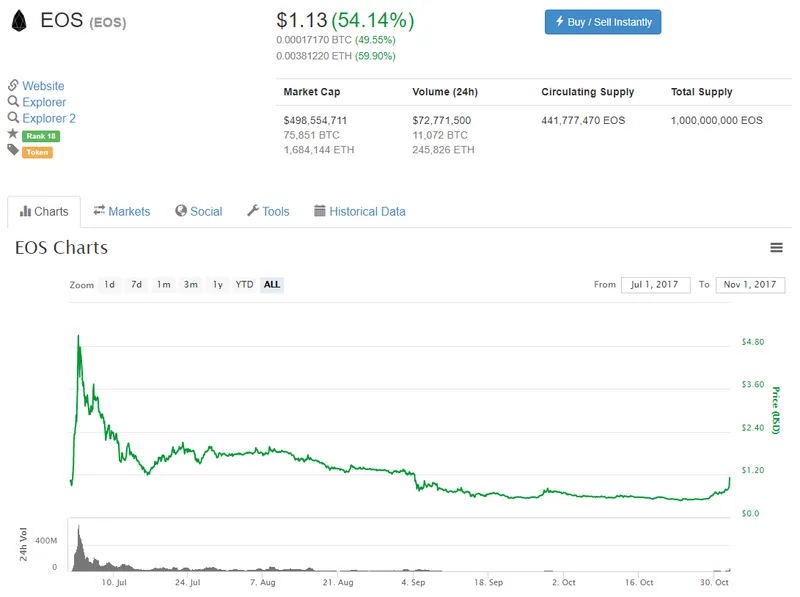The width and height of the screenshot is (800, 597).
Task: Click the exchange arrows icon on Markets tab
Action: tap(99, 210)
